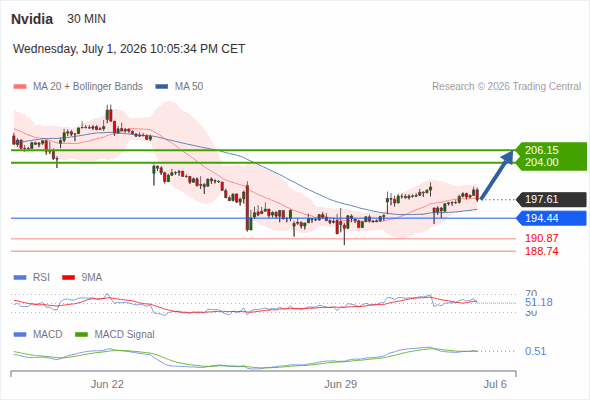This screenshot has height=400, width=590.
Task: Click the Research © 2026 Trading Central credit
Action: coord(506,87)
